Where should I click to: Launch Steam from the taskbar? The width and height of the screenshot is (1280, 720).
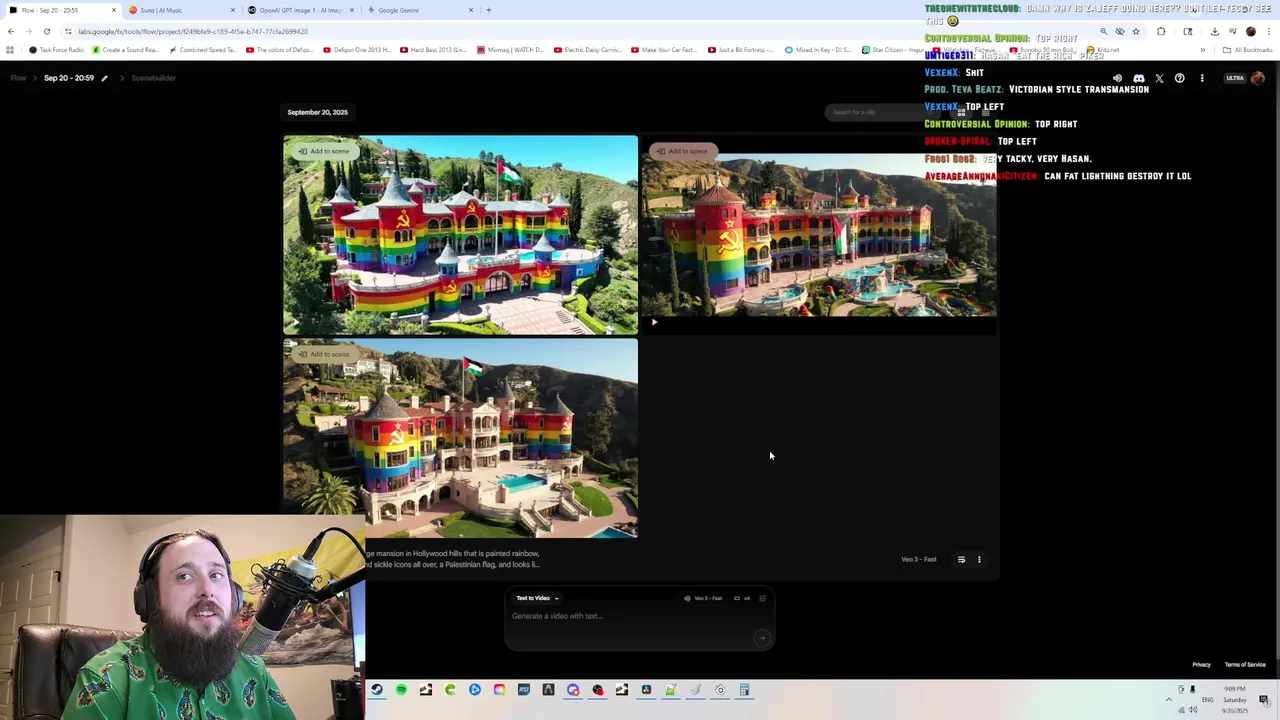click(x=377, y=690)
